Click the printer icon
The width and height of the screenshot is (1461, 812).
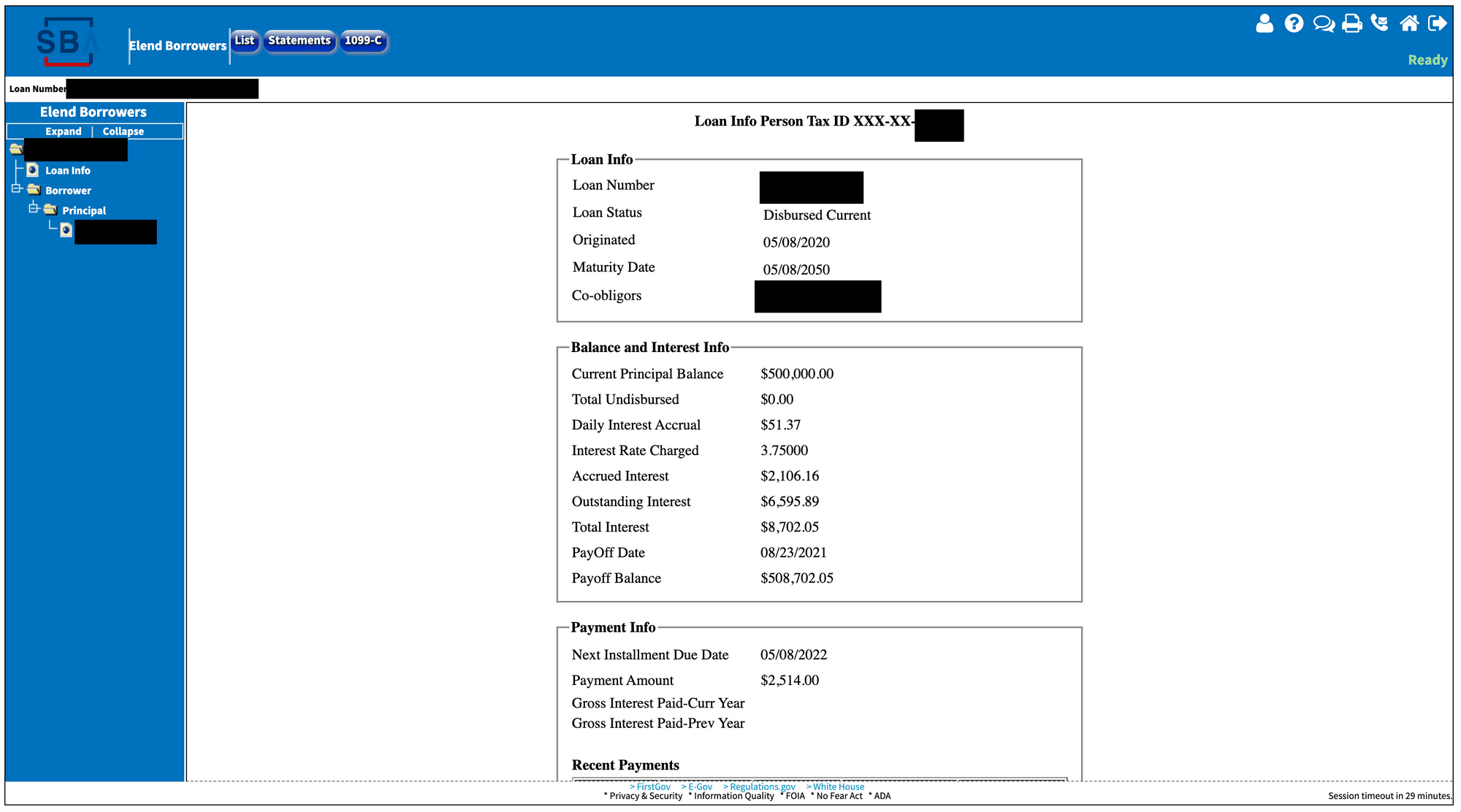click(1352, 24)
